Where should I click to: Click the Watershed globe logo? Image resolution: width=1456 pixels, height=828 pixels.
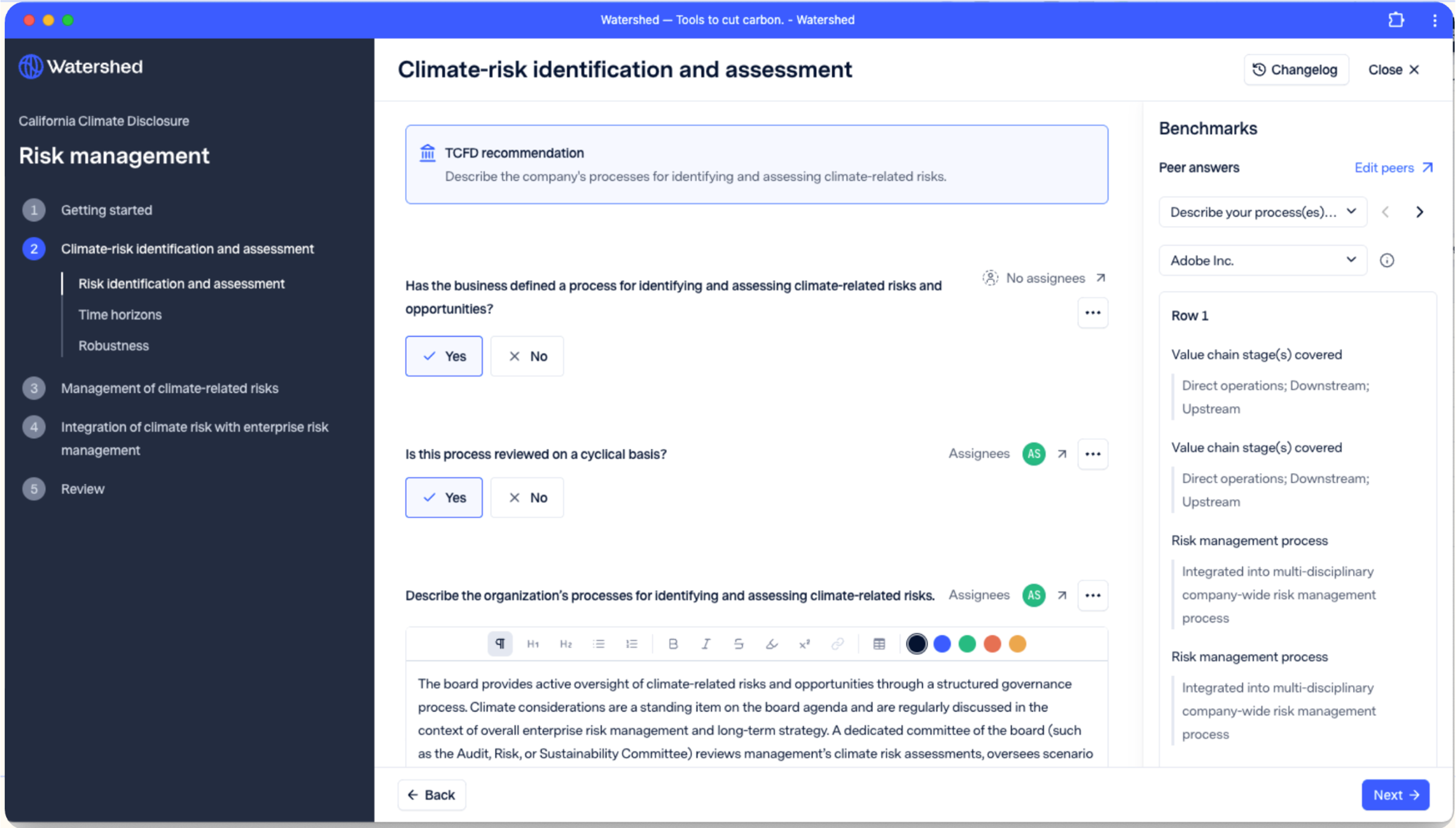[30, 67]
